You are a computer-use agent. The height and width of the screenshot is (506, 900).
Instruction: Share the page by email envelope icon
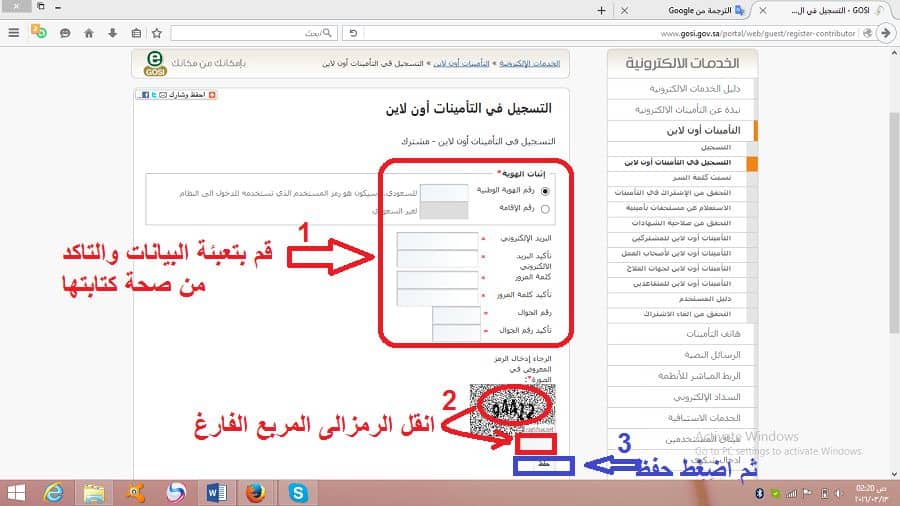click(163, 95)
